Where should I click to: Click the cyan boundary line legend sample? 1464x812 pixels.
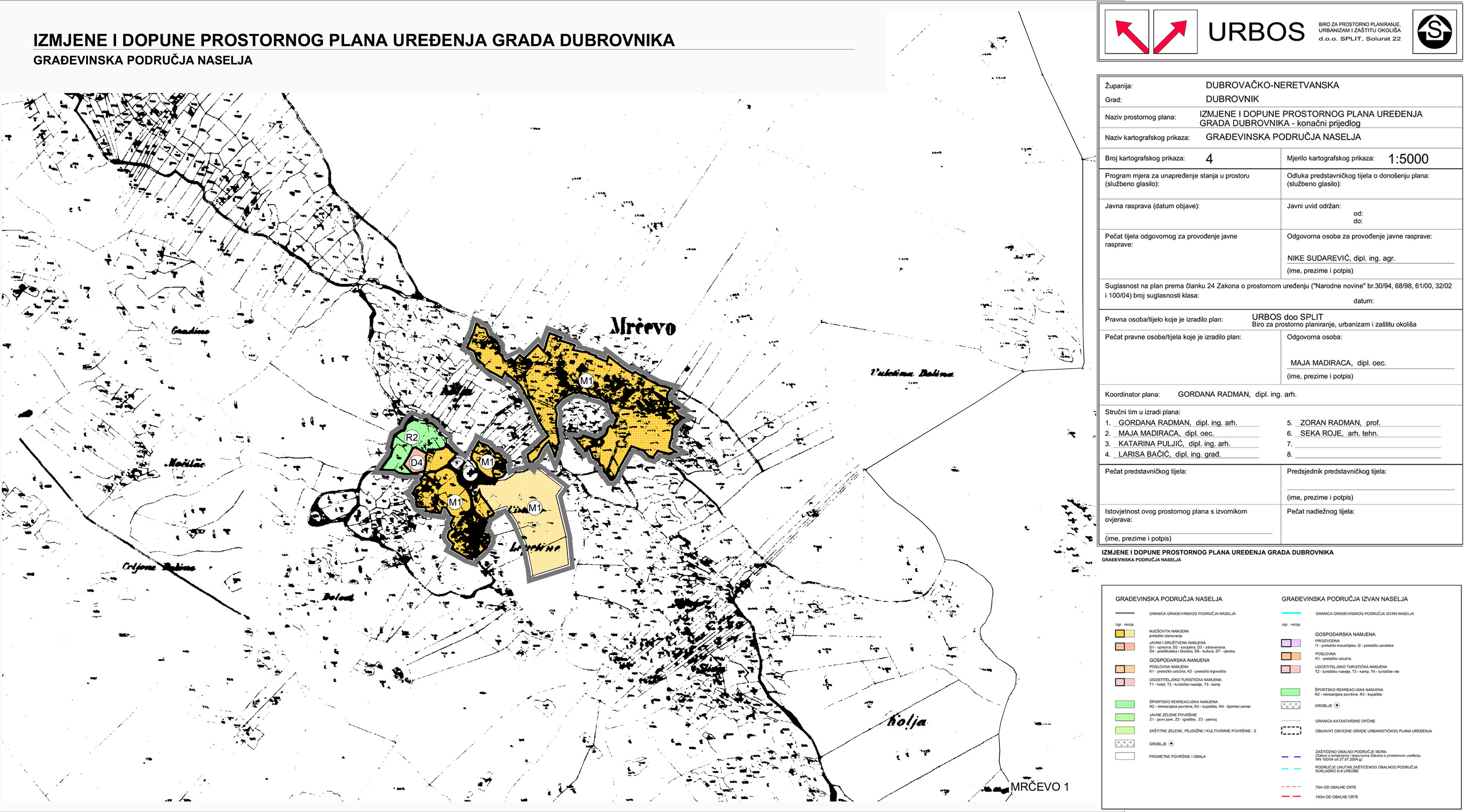pos(1291,614)
